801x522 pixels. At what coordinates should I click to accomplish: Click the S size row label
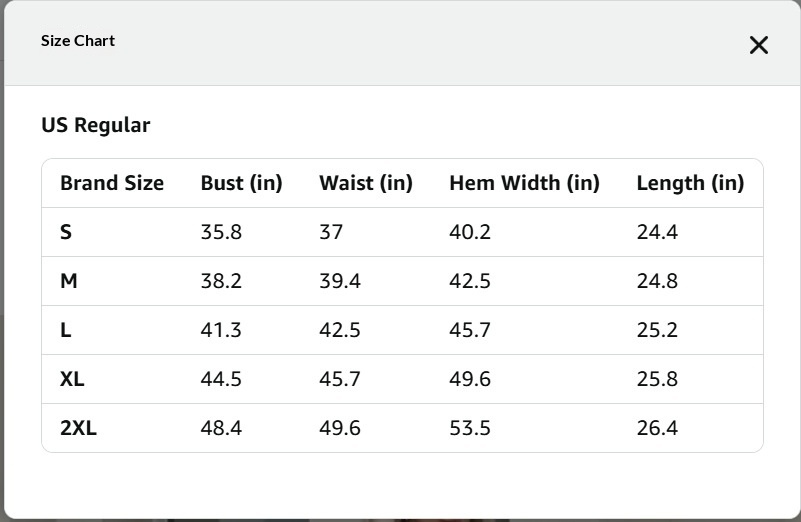click(66, 232)
